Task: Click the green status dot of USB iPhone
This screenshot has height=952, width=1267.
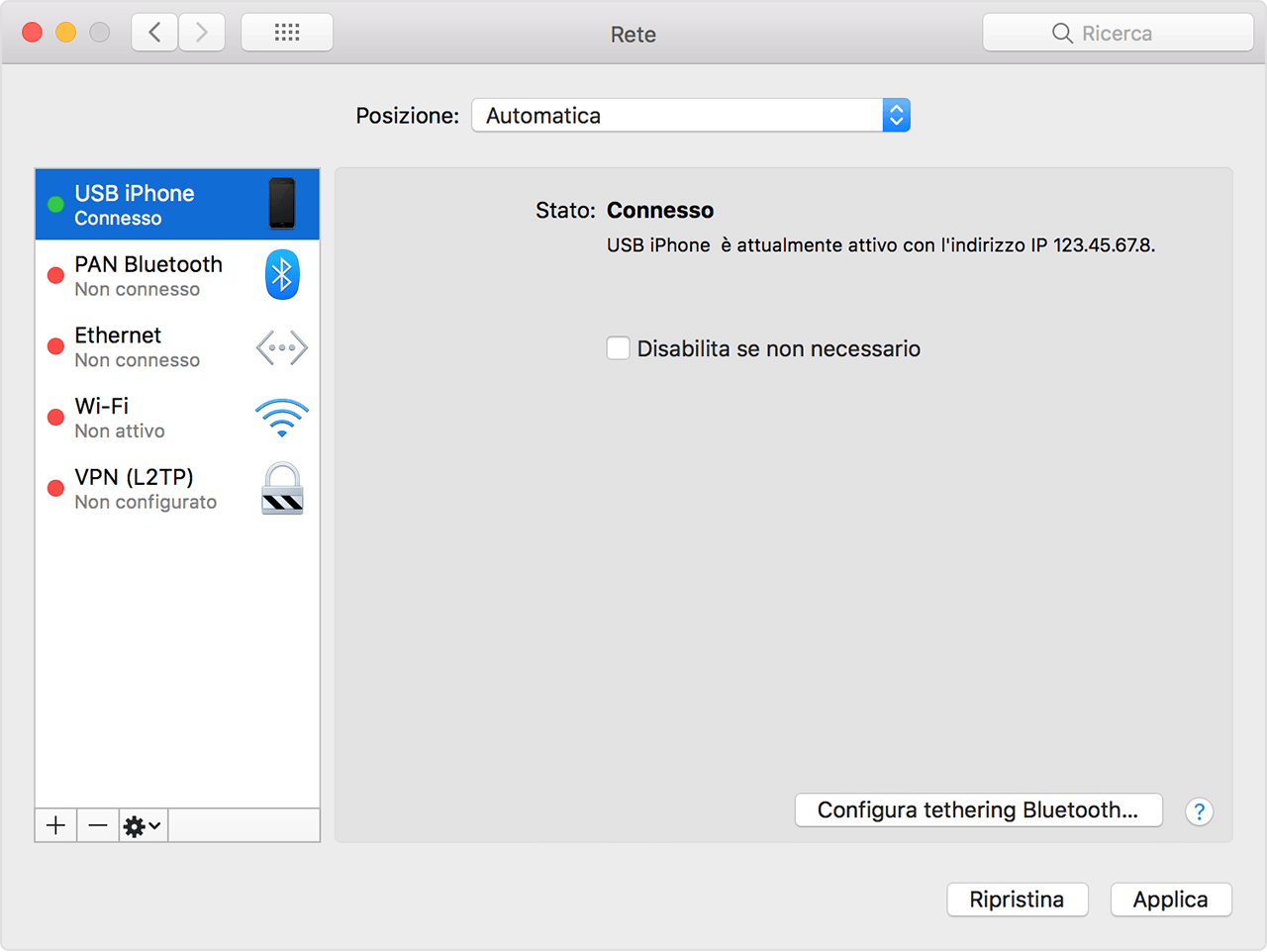Action: tap(55, 205)
